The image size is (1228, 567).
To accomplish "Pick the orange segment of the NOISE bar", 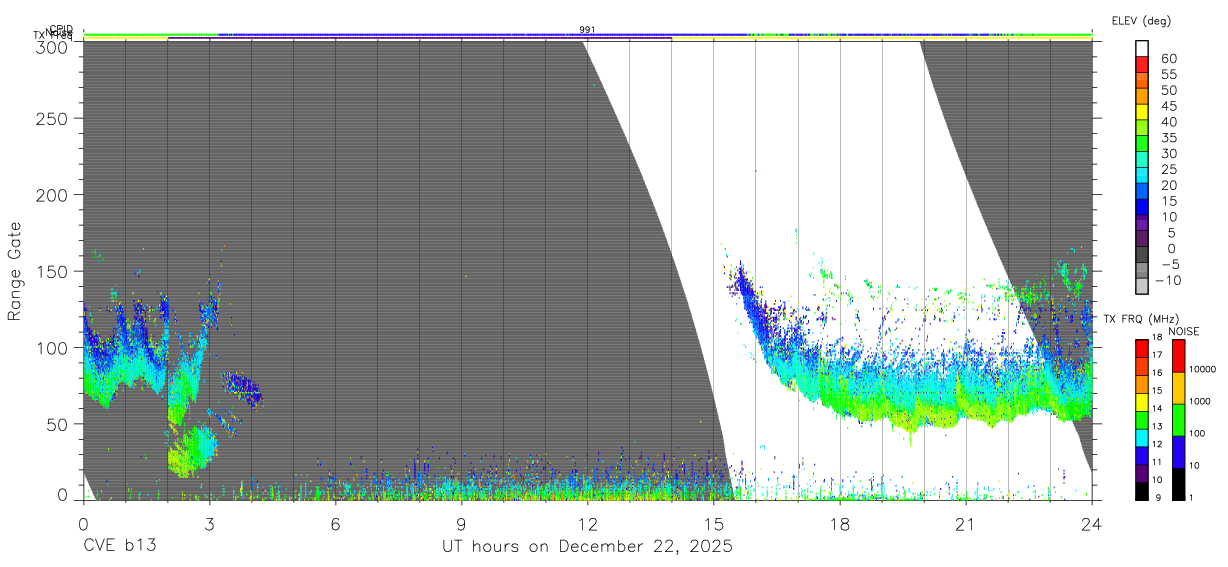I will [1178, 388].
